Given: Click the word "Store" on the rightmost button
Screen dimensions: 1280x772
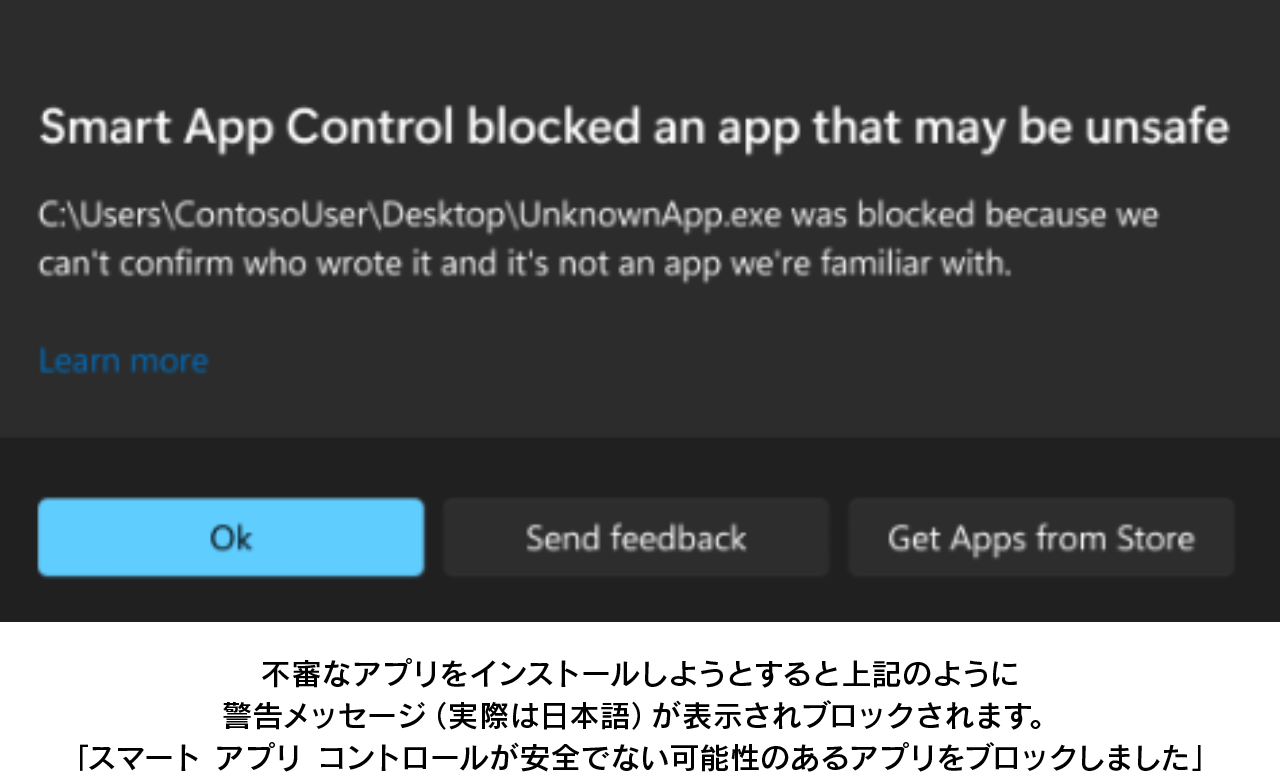Looking at the screenshot, I should pos(1155,538).
